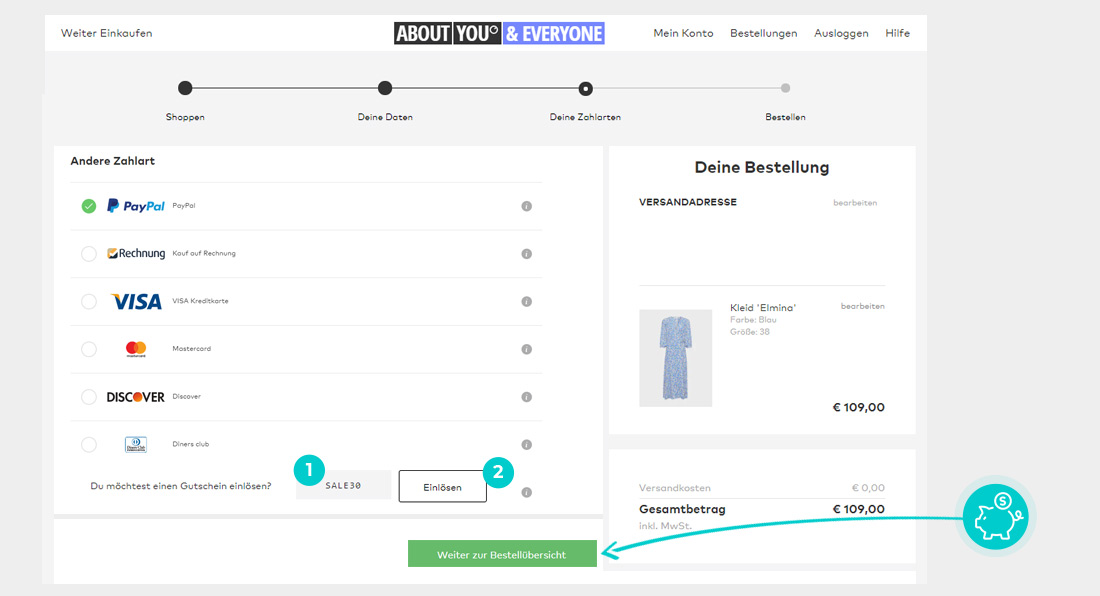
Task: Open info icon for Diners club
Action: 526,445
